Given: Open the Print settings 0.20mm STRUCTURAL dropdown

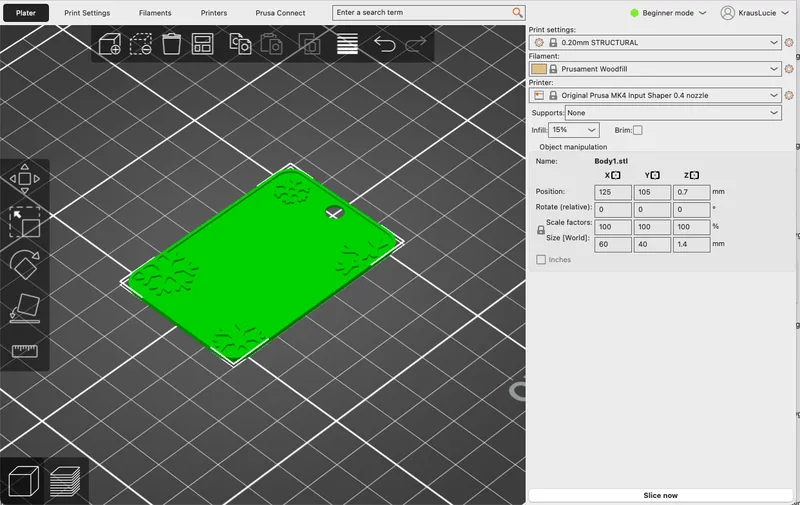Looking at the screenshot, I should click(655, 42).
